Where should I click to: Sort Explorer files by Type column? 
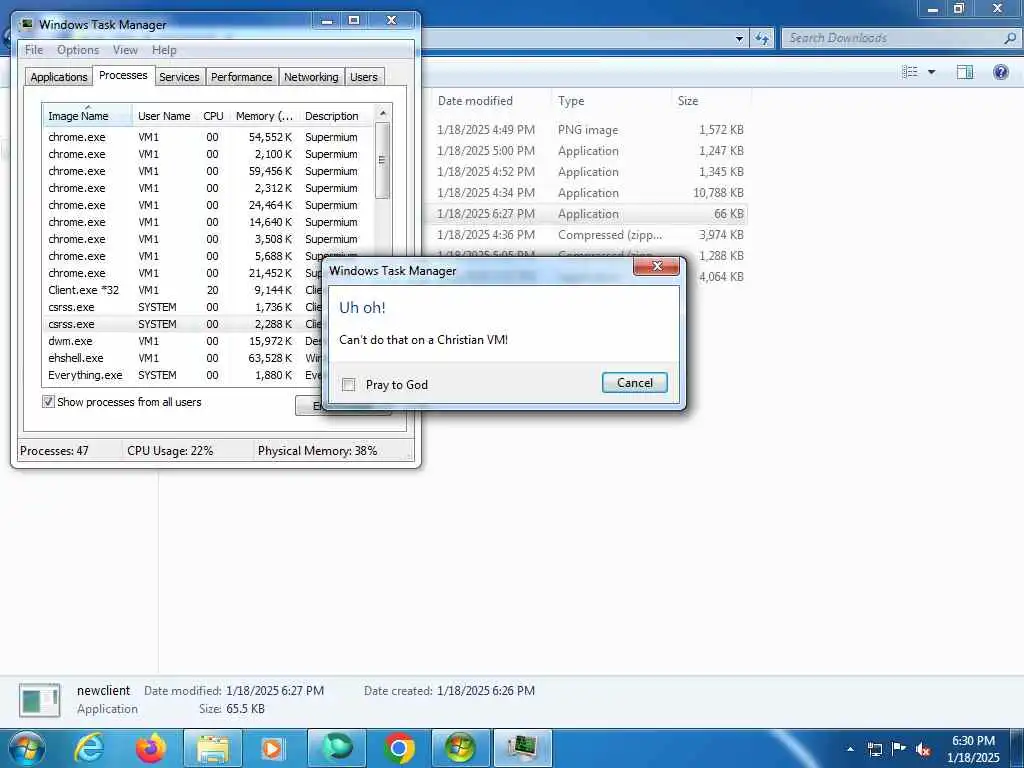tap(611, 101)
